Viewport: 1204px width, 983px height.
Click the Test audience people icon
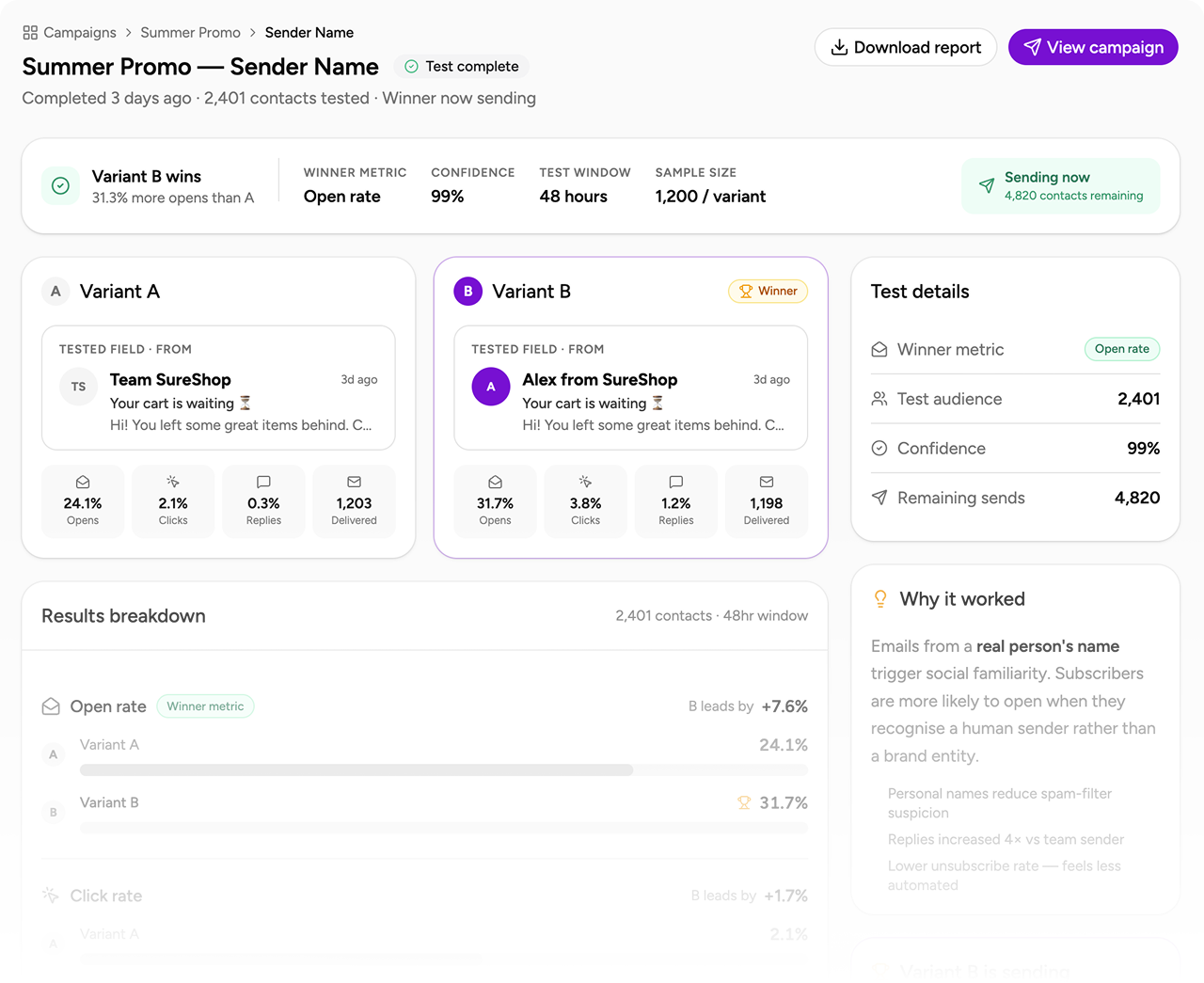click(879, 399)
